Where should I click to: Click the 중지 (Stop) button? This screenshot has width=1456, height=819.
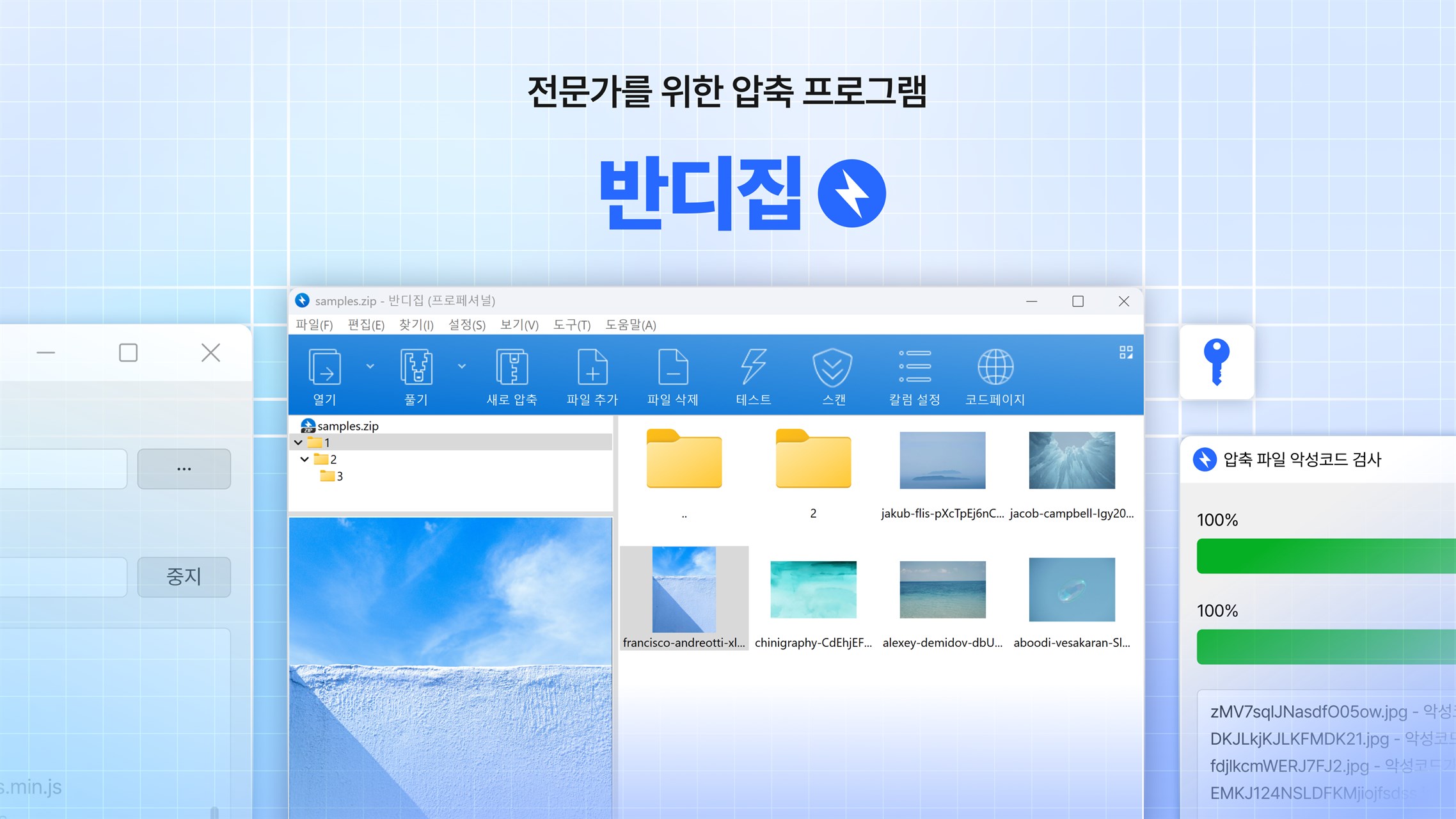click(184, 576)
